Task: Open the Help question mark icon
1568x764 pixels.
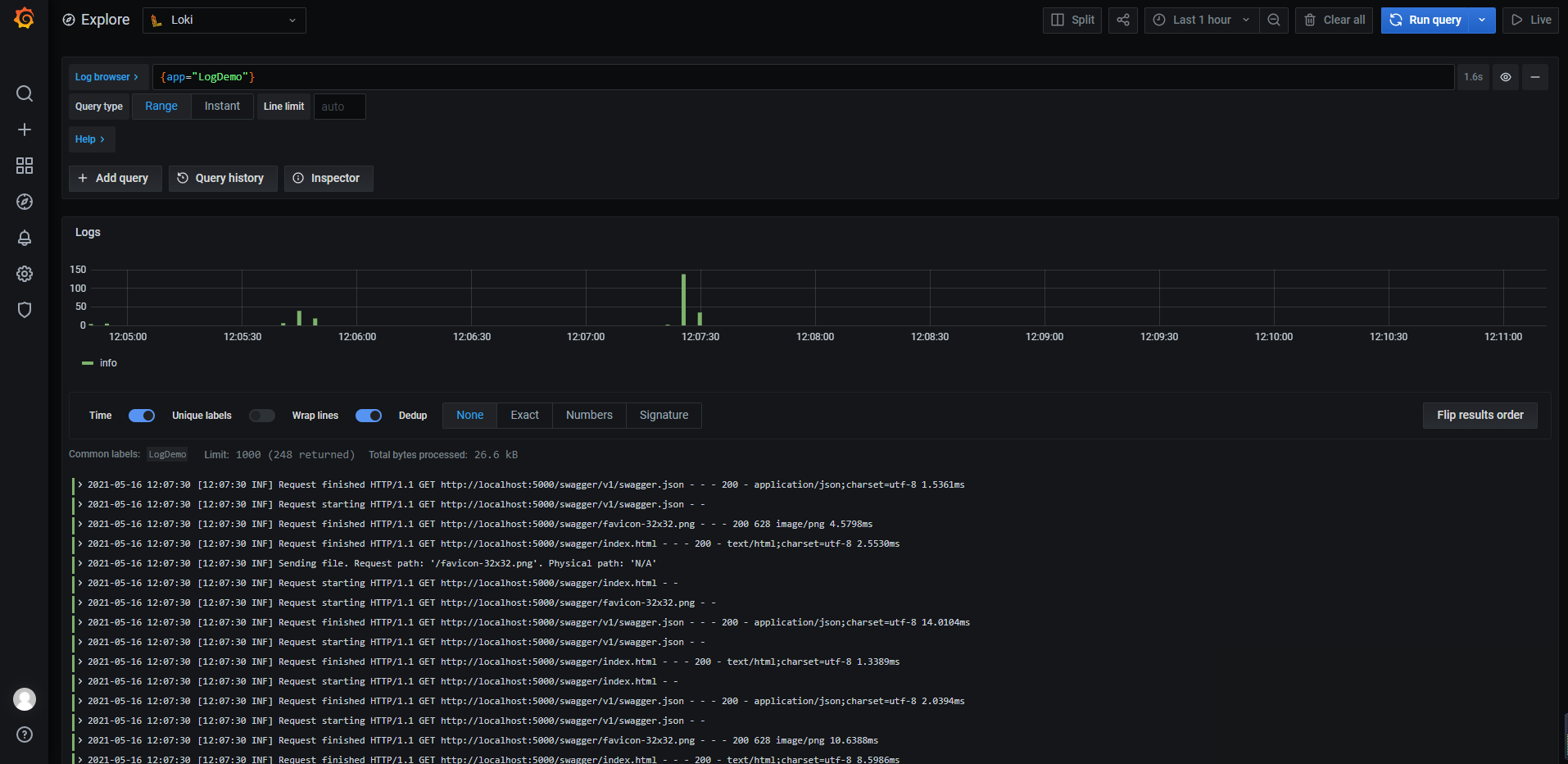Action: coord(25,734)
